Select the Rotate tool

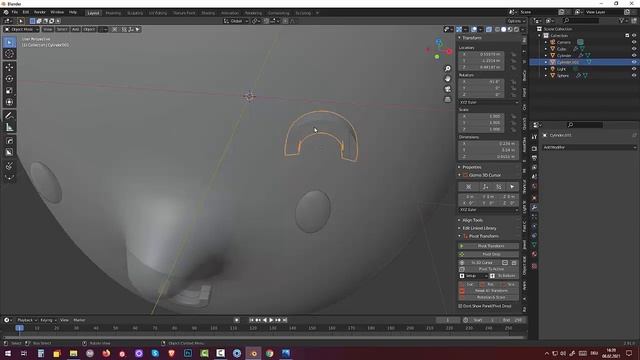click(x=9, y=78)
